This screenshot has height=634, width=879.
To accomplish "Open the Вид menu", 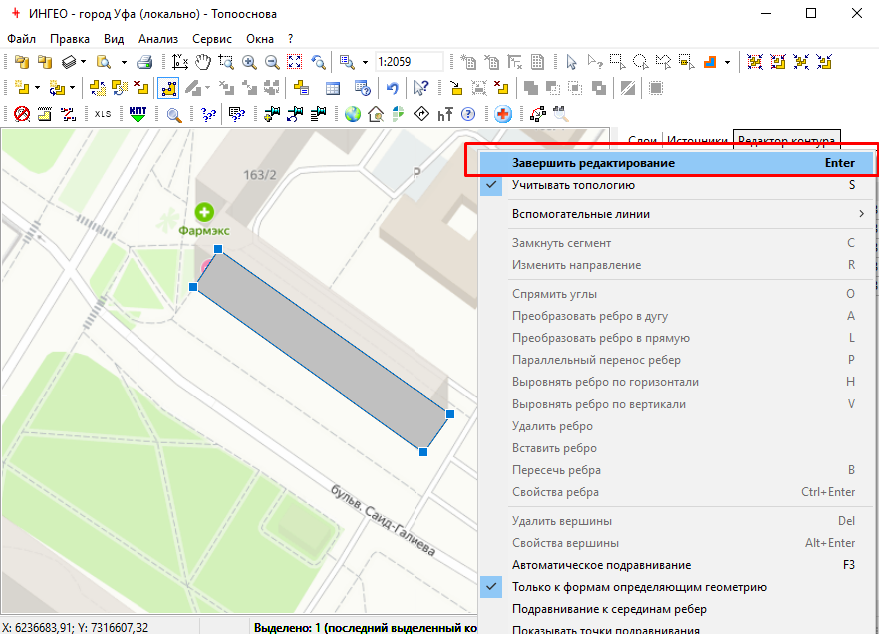I will [114, 39].
